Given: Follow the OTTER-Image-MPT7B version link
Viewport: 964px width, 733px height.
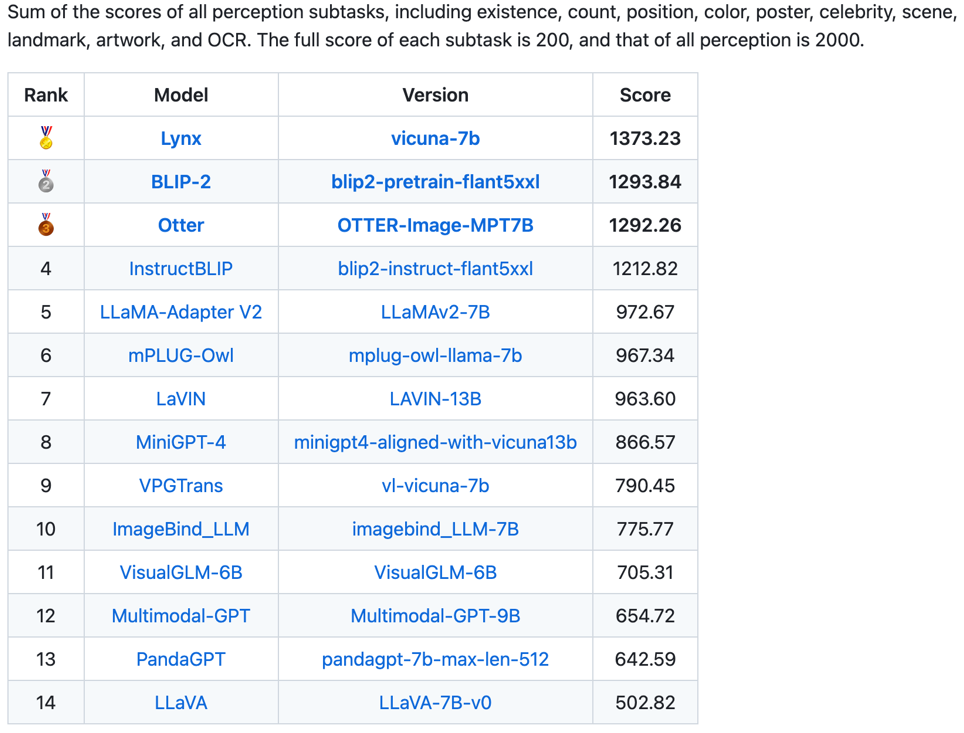Looking at the screenshot, I should pyautogui.click(x=435, y=225).
